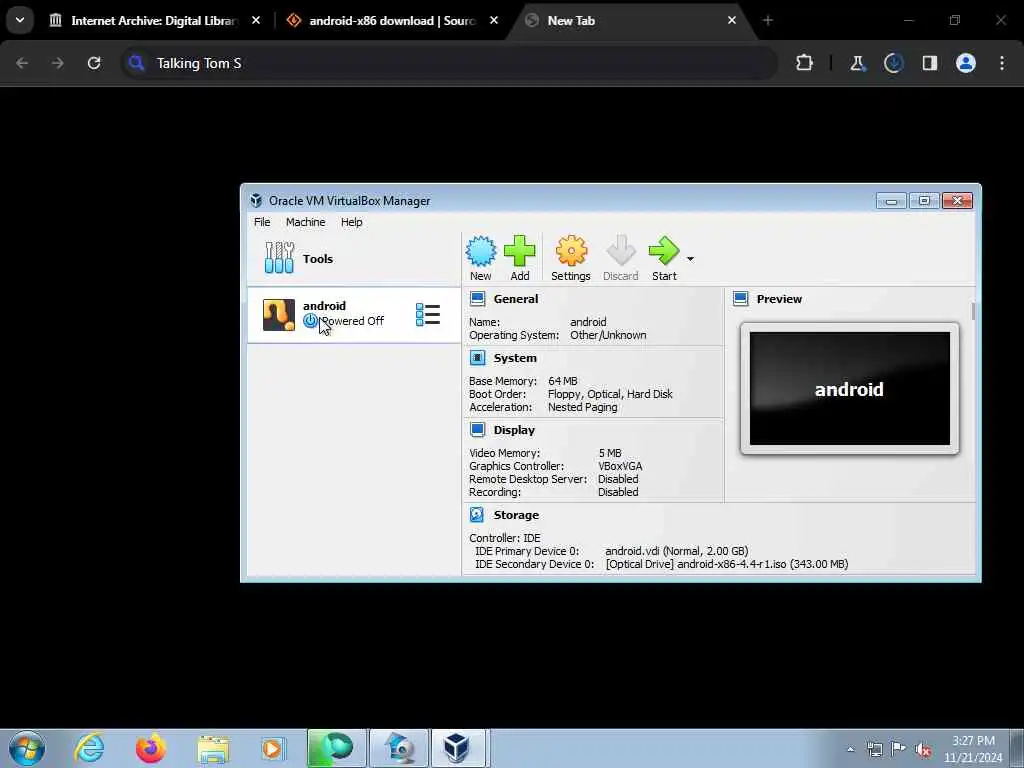Image resolution: width=1024 pixels, height=768 pixels.
Task: Open the Start button dropdown arrow
Action: [690, 259]
